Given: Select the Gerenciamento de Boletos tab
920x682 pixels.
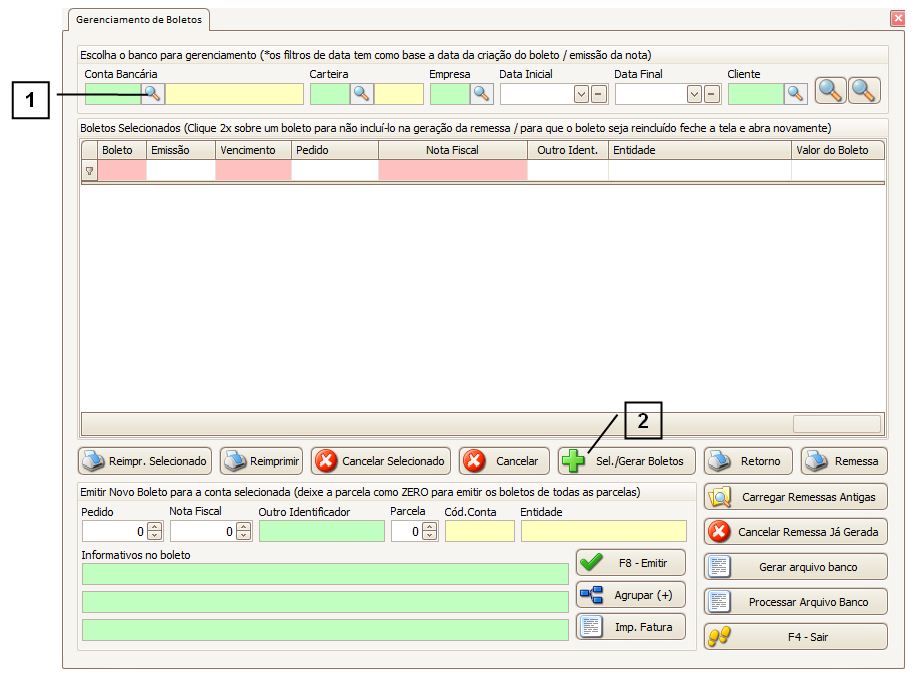Looking at the screenshot, I should pos(138,19).
